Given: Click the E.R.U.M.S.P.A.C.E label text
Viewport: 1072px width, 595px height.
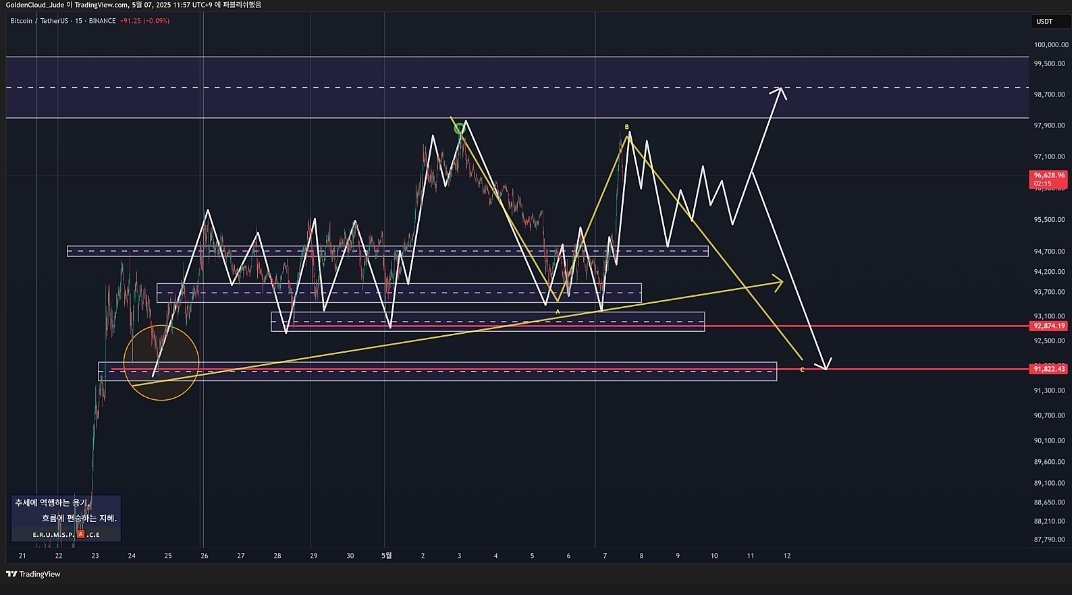Looking at the screenshot, I should (x=66, y=534).
